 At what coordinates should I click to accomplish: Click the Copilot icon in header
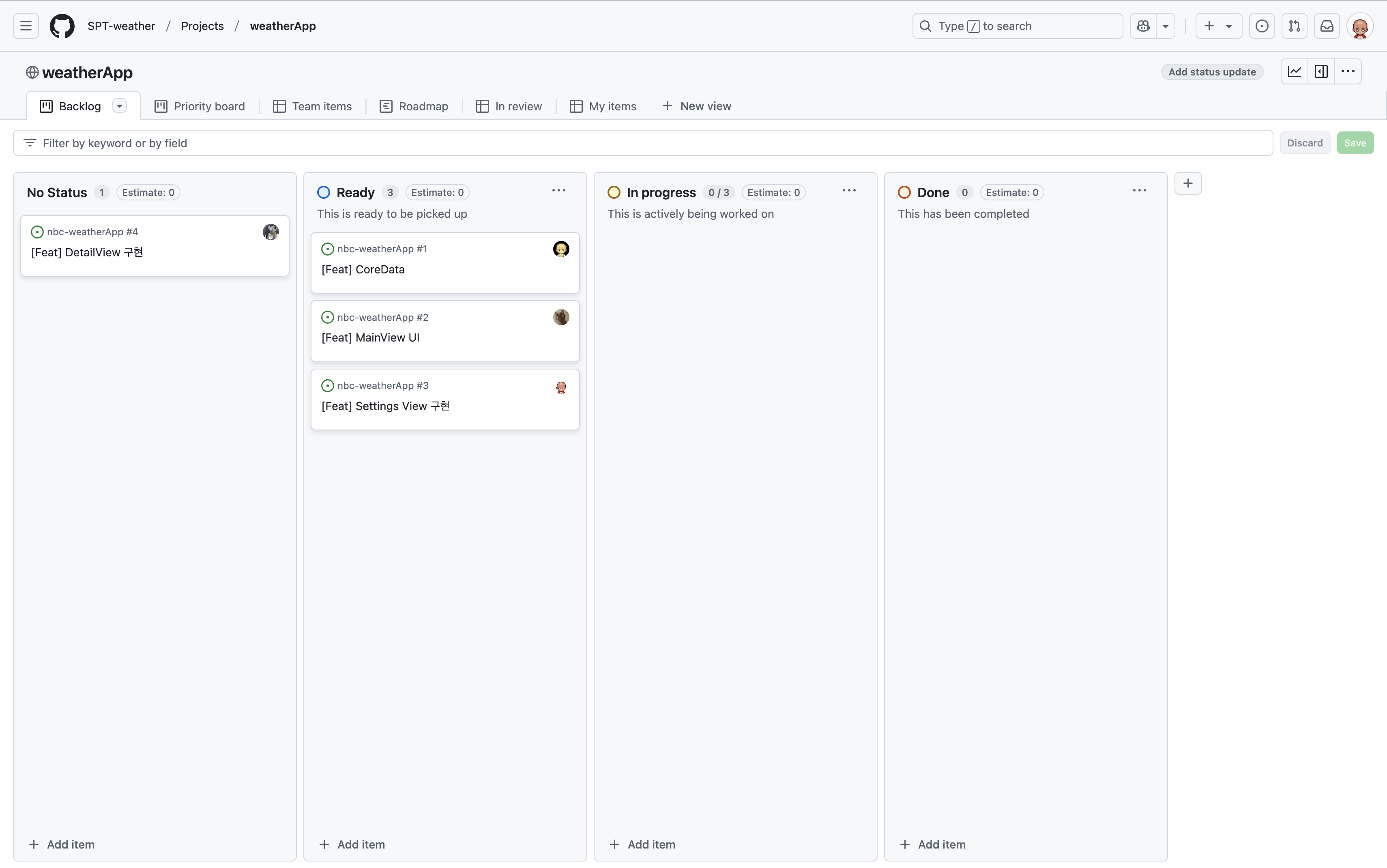point(1142,26)
